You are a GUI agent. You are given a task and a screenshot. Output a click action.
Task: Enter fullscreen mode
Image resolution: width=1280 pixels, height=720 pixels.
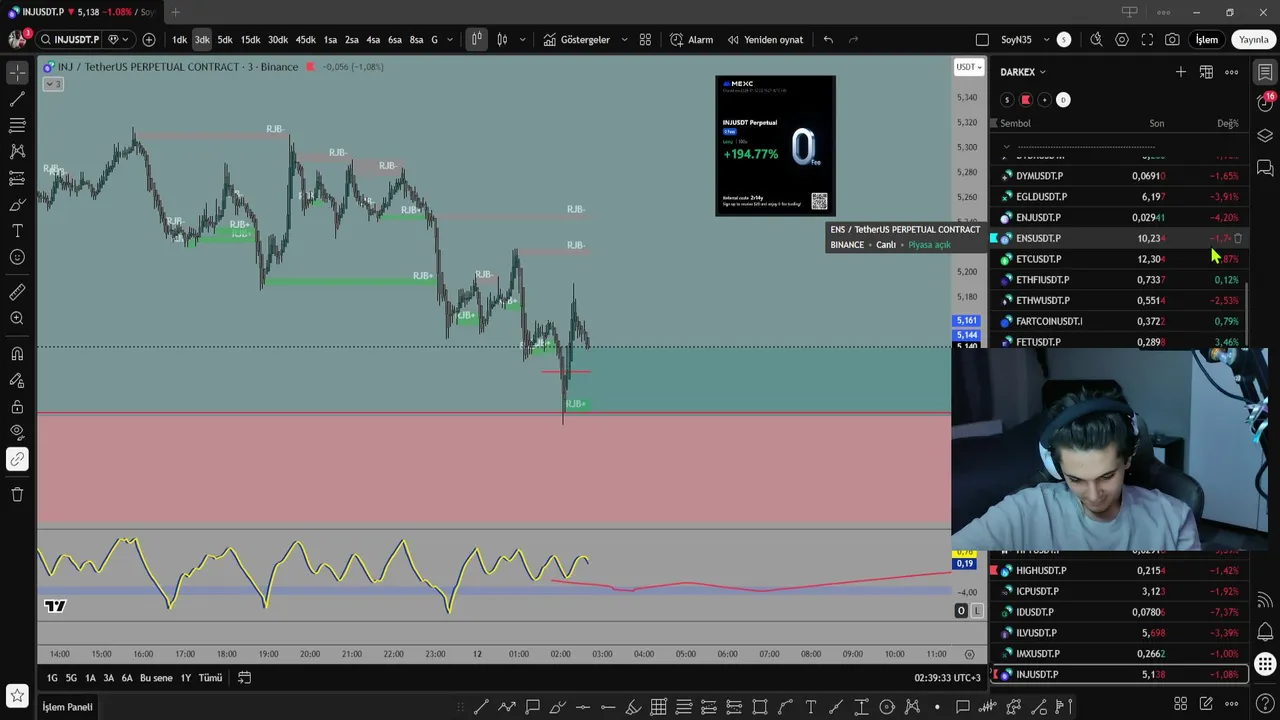[x=1147, y=40]
